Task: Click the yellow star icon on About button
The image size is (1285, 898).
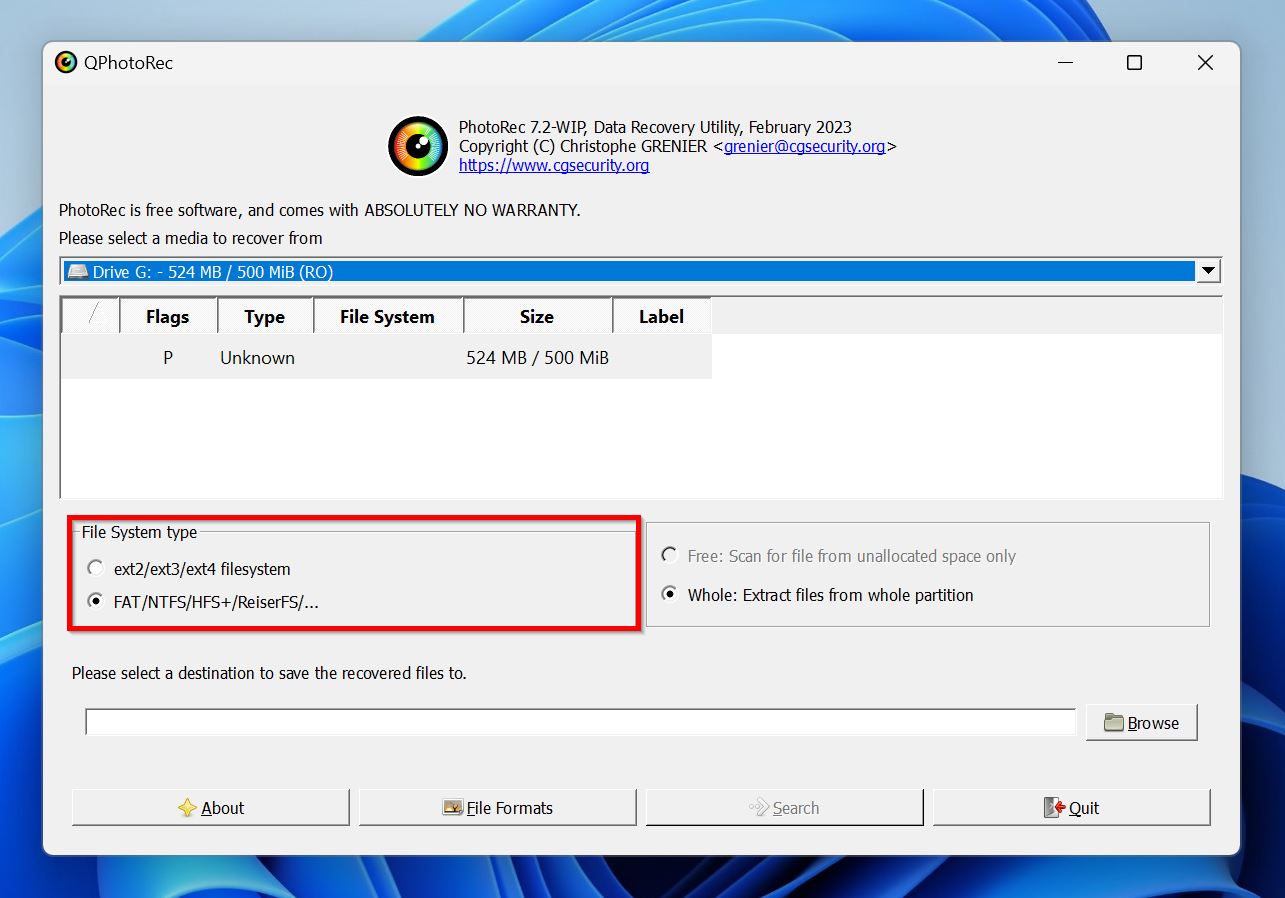Action: pyautogui.click(x=188, y=807)
